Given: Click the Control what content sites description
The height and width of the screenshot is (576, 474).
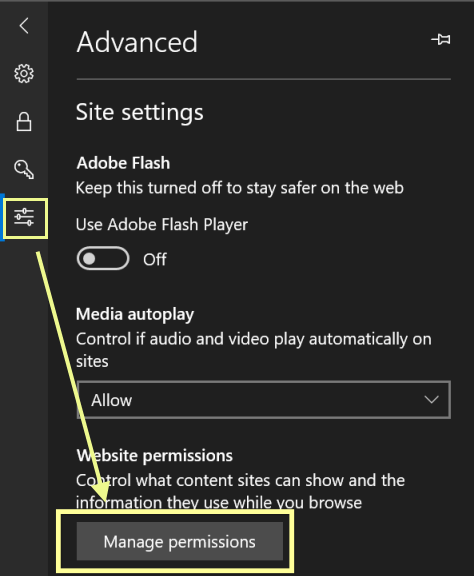Looking at the screenshot, I should (241, 492).
